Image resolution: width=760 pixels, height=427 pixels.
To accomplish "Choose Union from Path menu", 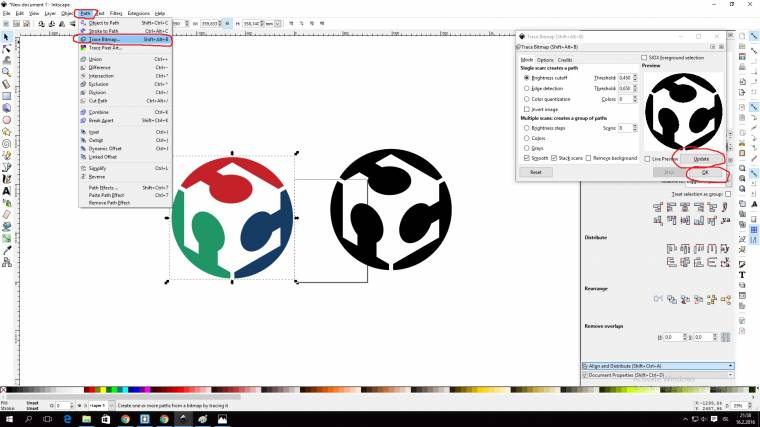I will (x=125, y=59).
